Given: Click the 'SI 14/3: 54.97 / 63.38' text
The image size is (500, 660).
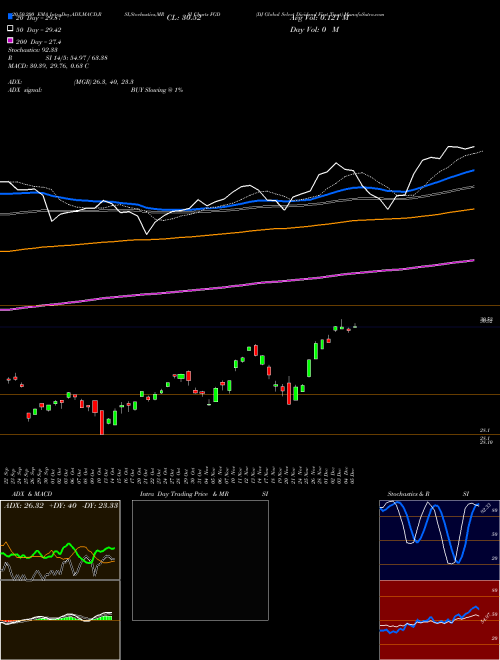Looking at the screenshot, I should coord(76,58).
